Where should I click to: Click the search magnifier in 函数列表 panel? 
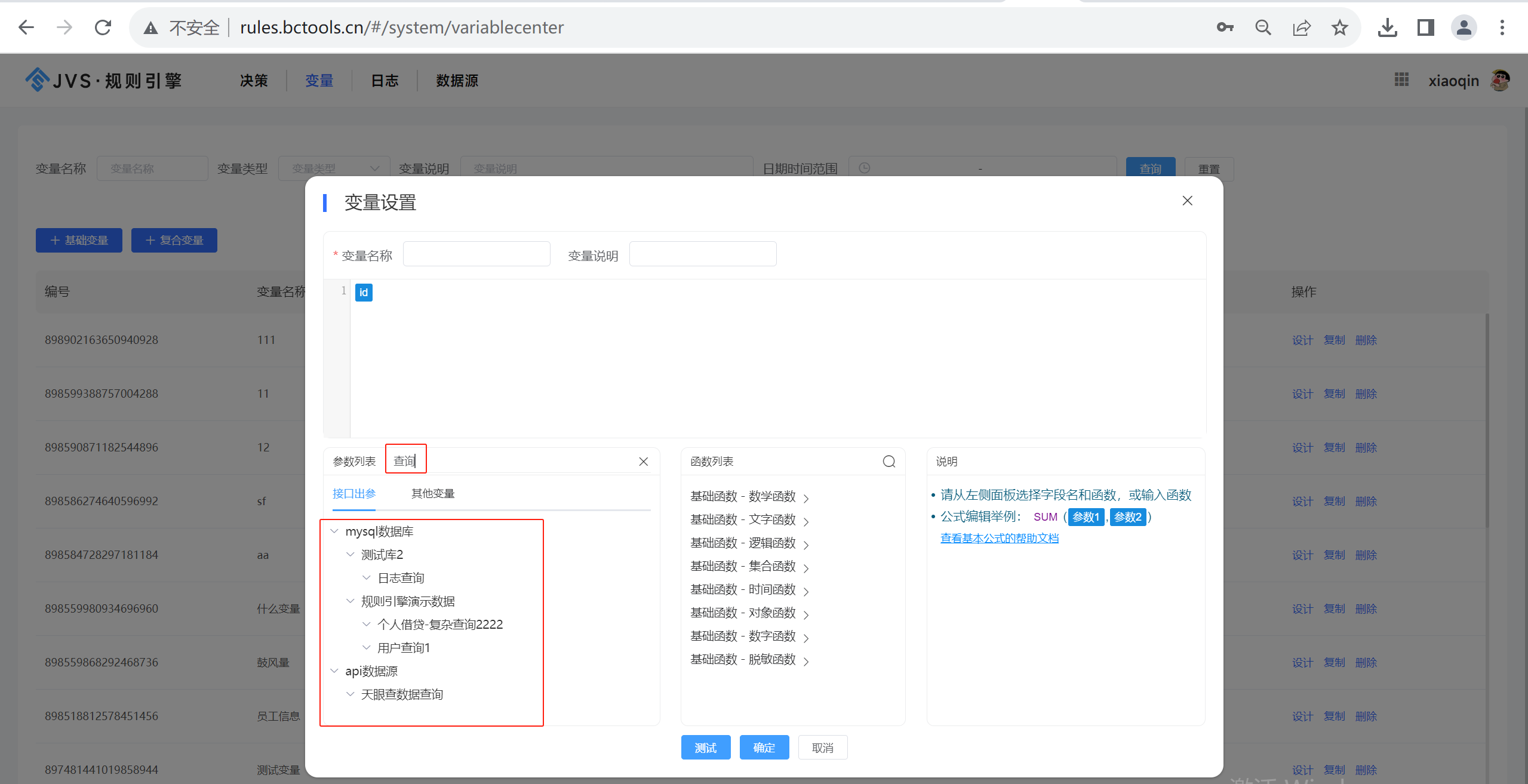click(x=888, y=461)
